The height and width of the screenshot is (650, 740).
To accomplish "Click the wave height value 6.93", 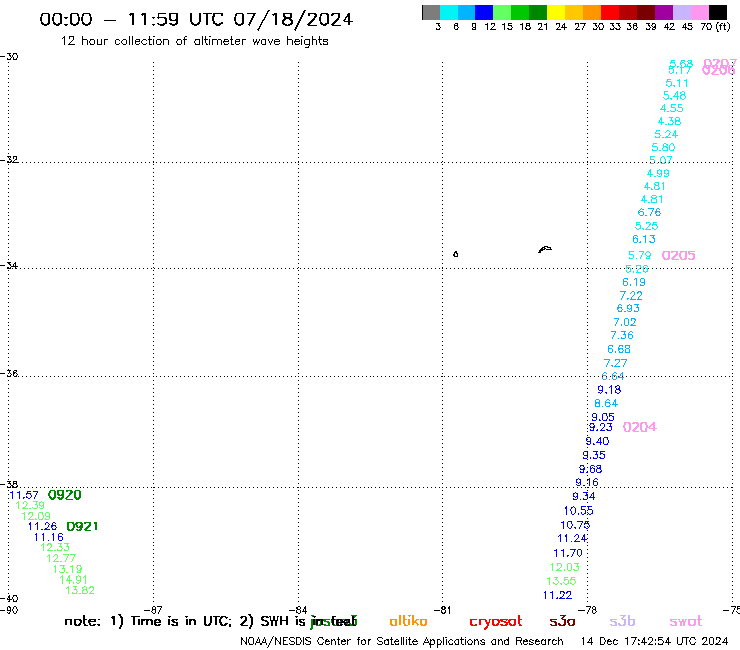I will pyautogui.click(x=628, y=308).
